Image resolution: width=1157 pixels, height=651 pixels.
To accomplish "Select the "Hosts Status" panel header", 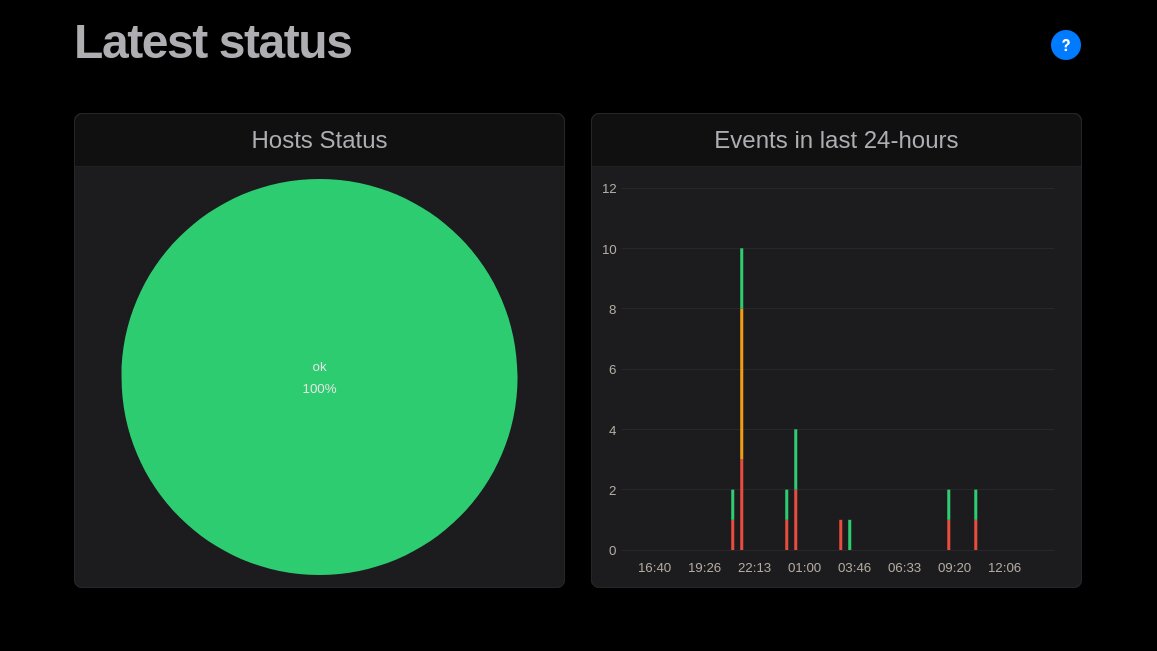I will click(x=319, y=140).
